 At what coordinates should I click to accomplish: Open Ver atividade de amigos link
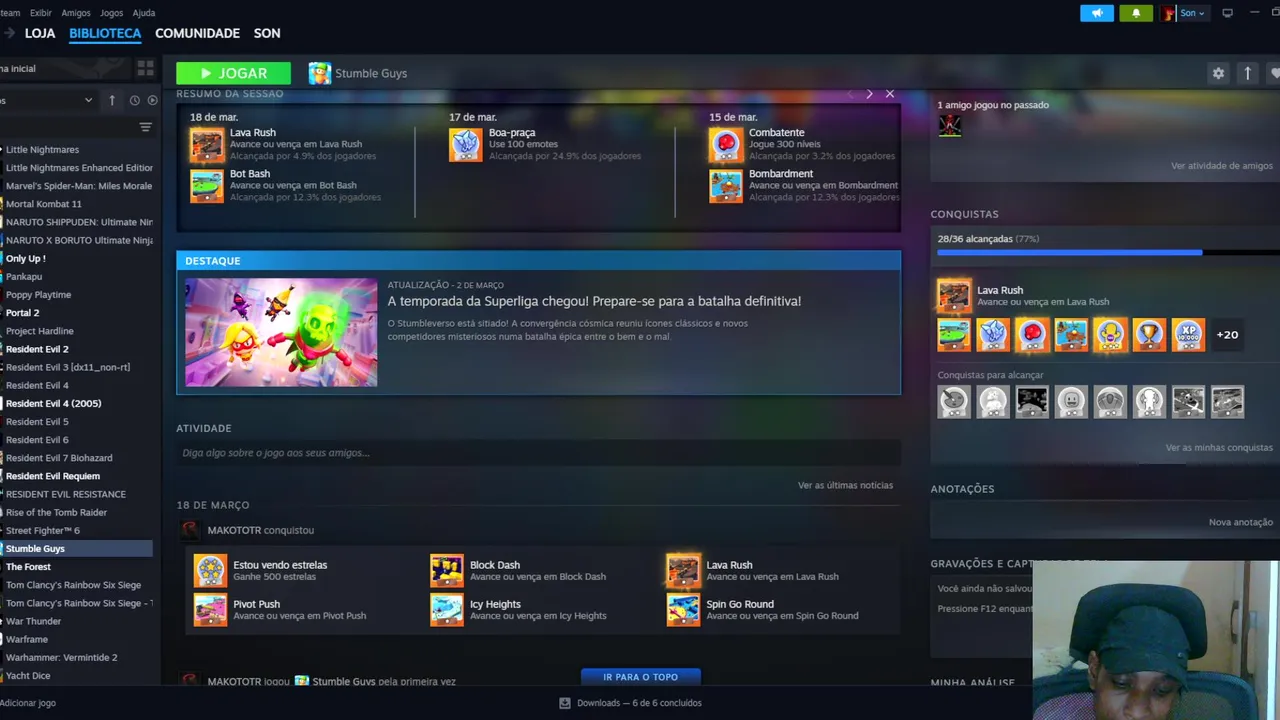(1222, 166)
